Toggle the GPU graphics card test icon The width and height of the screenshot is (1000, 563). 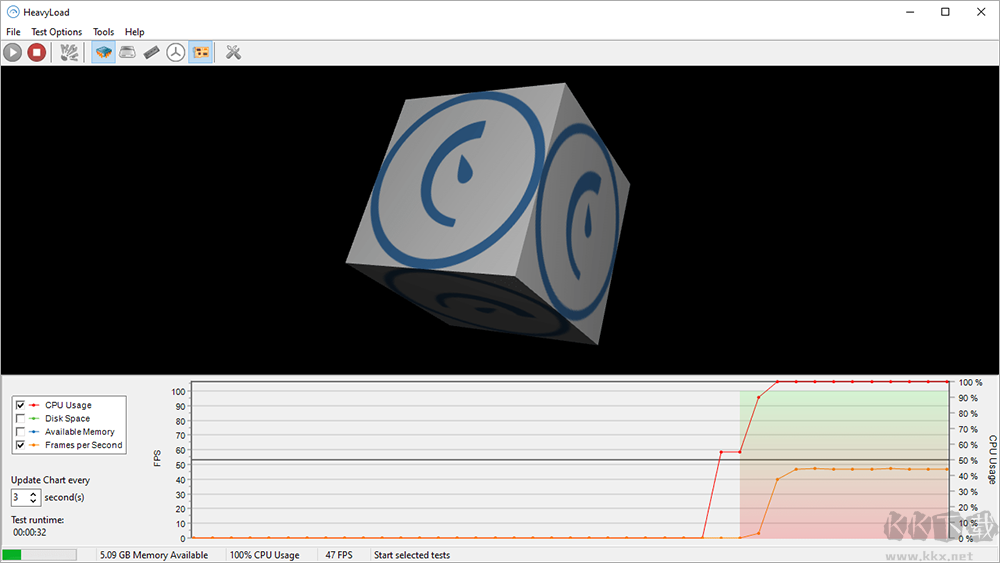pyautogui.click(x=200, y=52)
